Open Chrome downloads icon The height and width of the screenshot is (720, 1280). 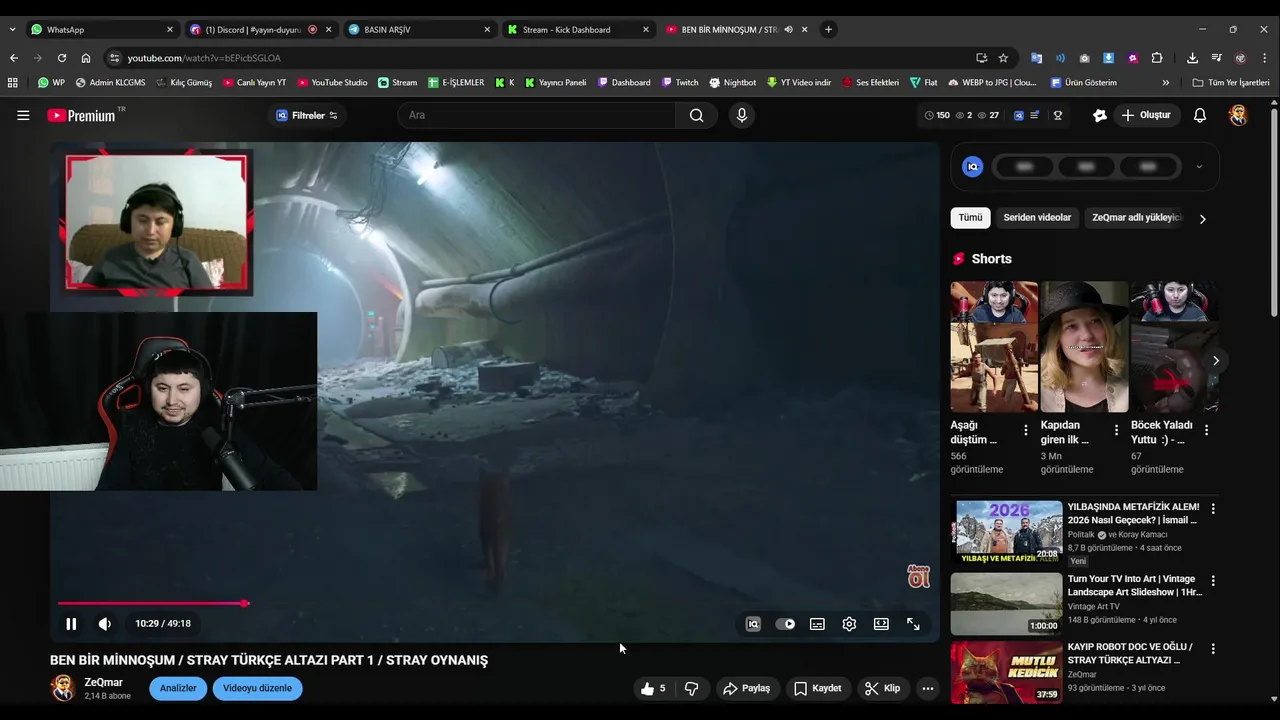(1192, 58)
